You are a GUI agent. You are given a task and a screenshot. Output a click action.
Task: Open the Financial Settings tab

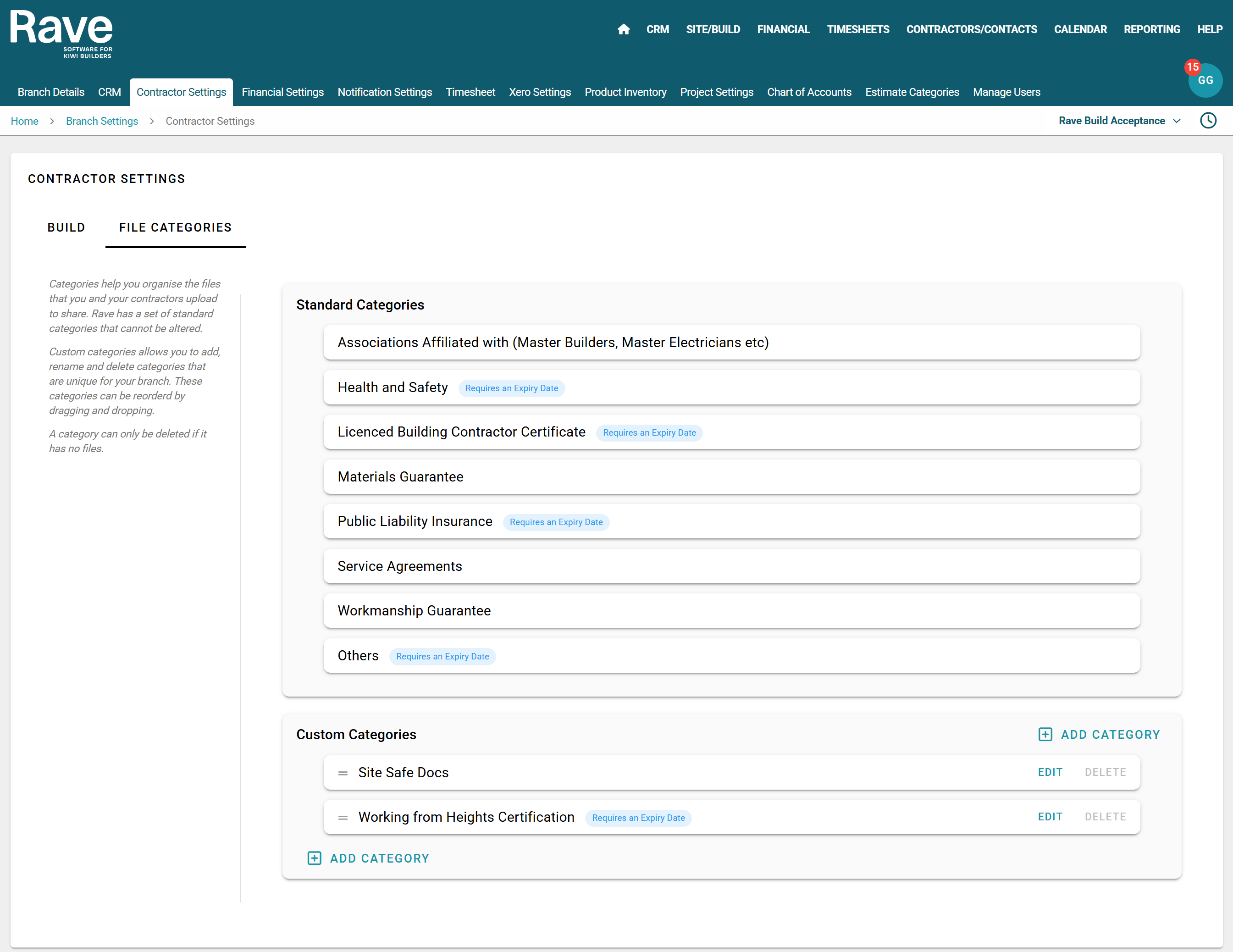(x=282, y=92)
